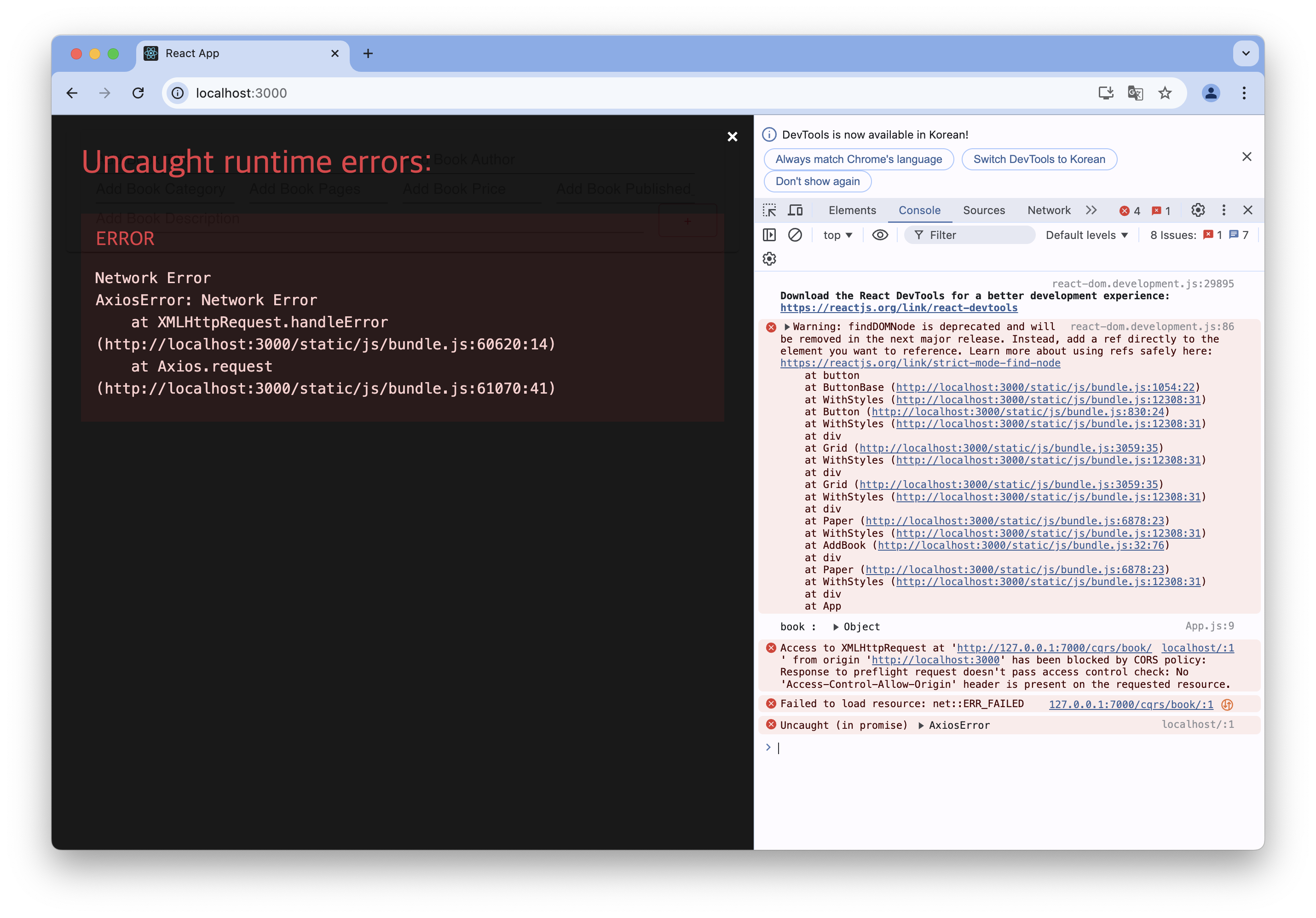1316x918 pixels.
Task: Toggle the device toolbar icon
Action: pos(795,210)
